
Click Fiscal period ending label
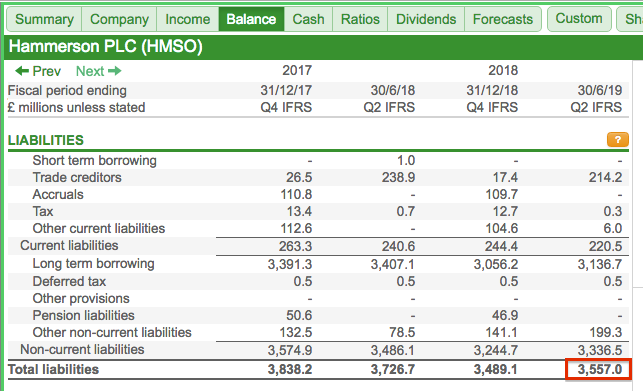(x=67, y=90)
